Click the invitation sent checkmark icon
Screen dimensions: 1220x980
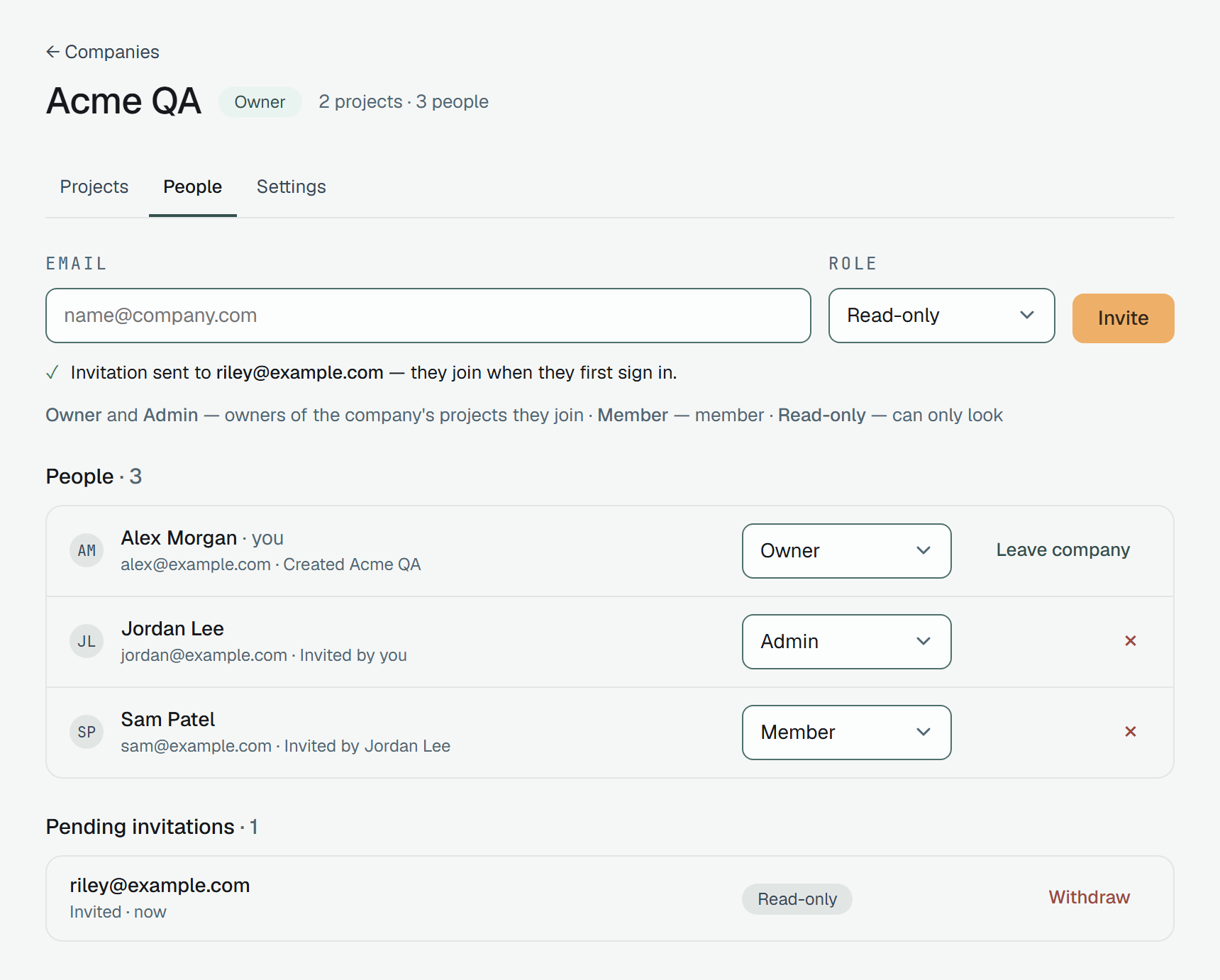52,372
